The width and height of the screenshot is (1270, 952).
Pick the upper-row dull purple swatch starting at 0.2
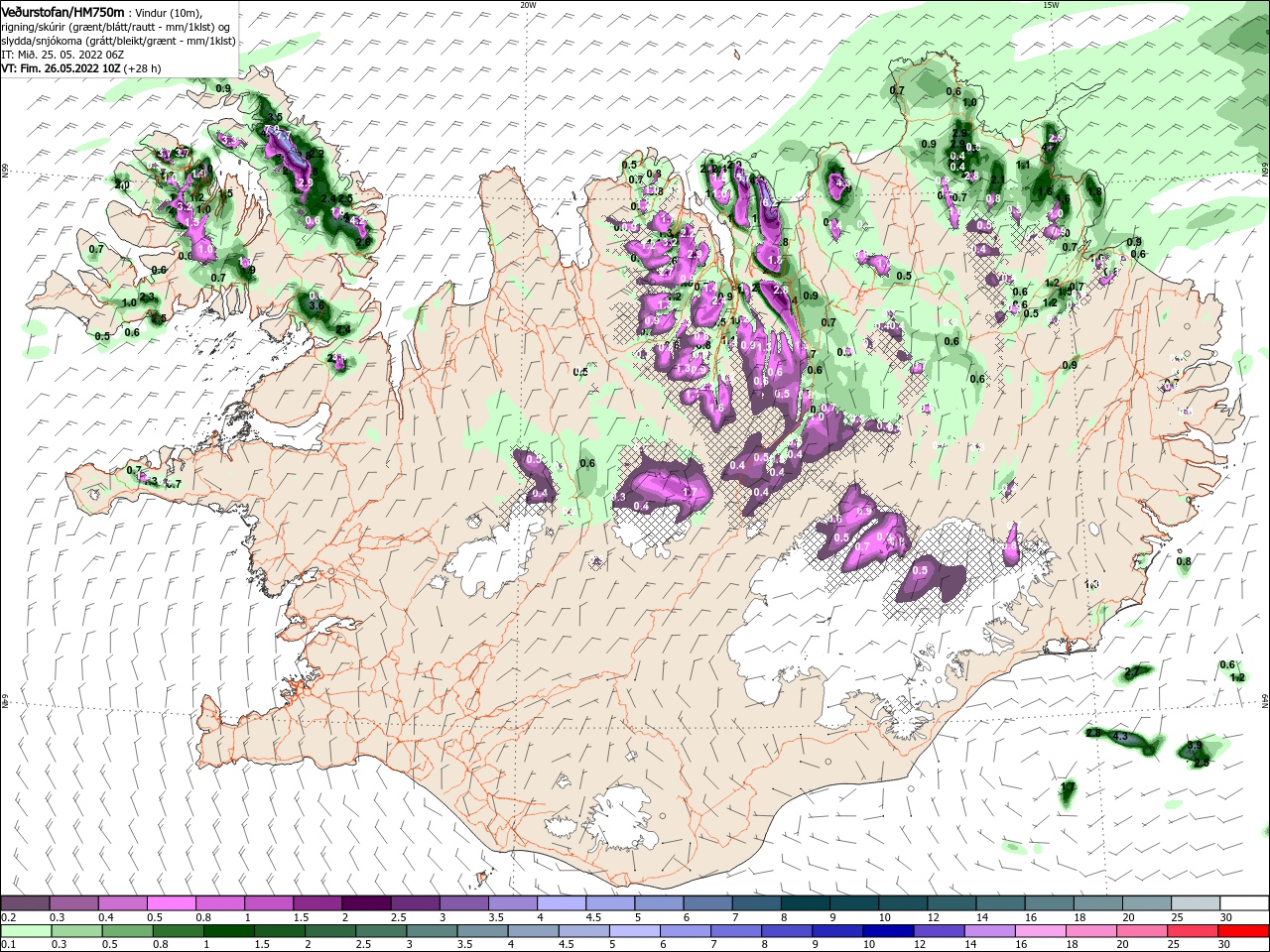(25, 903)
